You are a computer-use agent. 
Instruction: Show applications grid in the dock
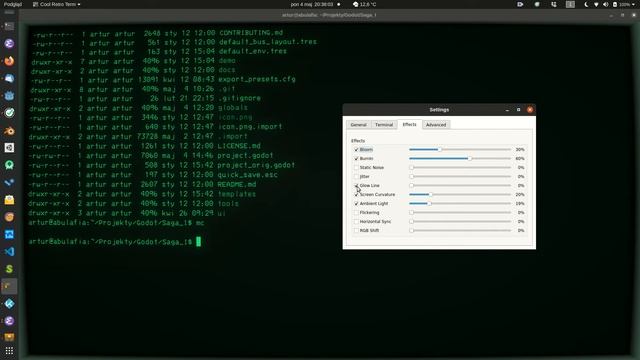(x=9, y=351)
